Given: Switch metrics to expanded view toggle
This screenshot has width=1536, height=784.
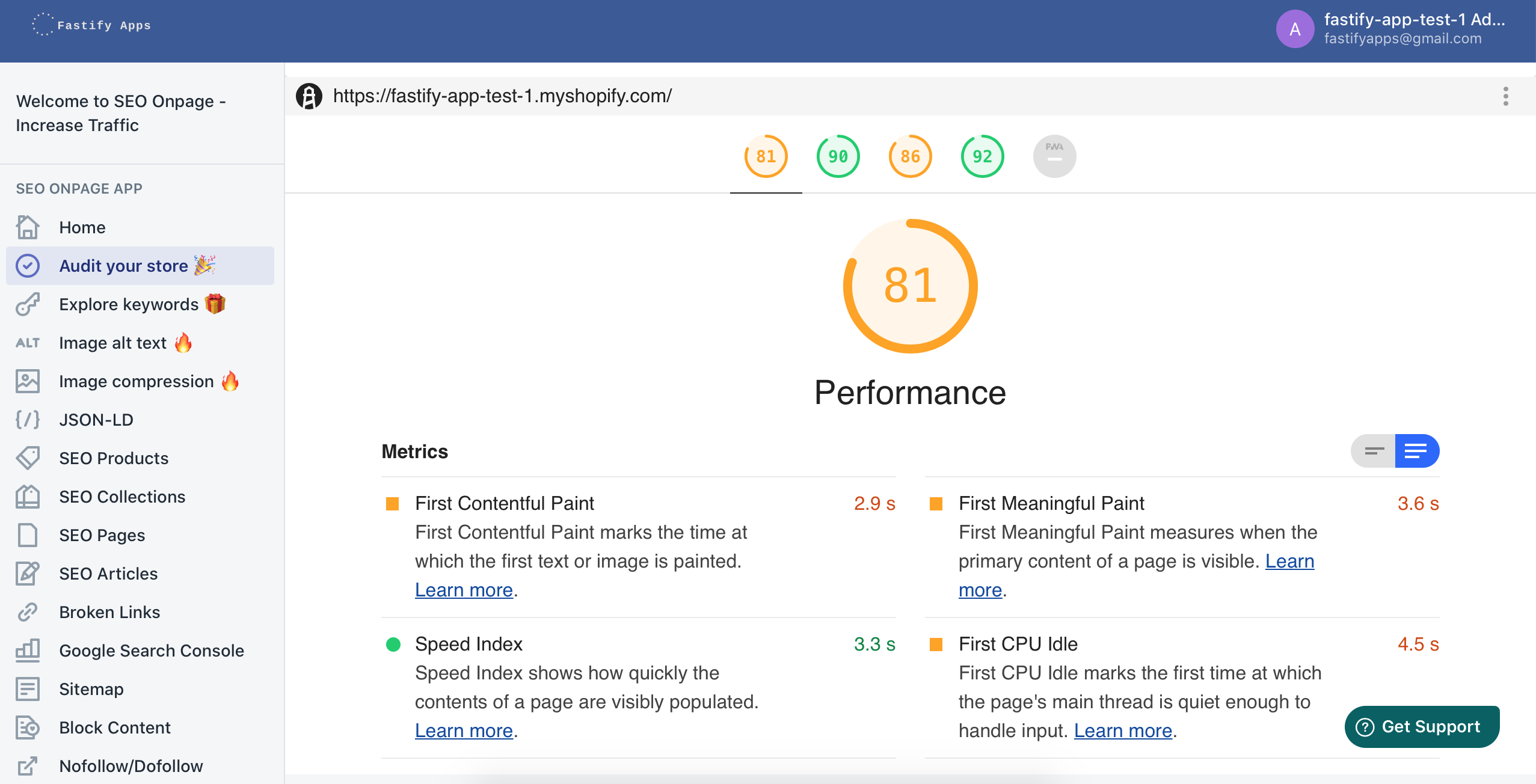Looking at the screenshot, I should [x=1416, y=451].
